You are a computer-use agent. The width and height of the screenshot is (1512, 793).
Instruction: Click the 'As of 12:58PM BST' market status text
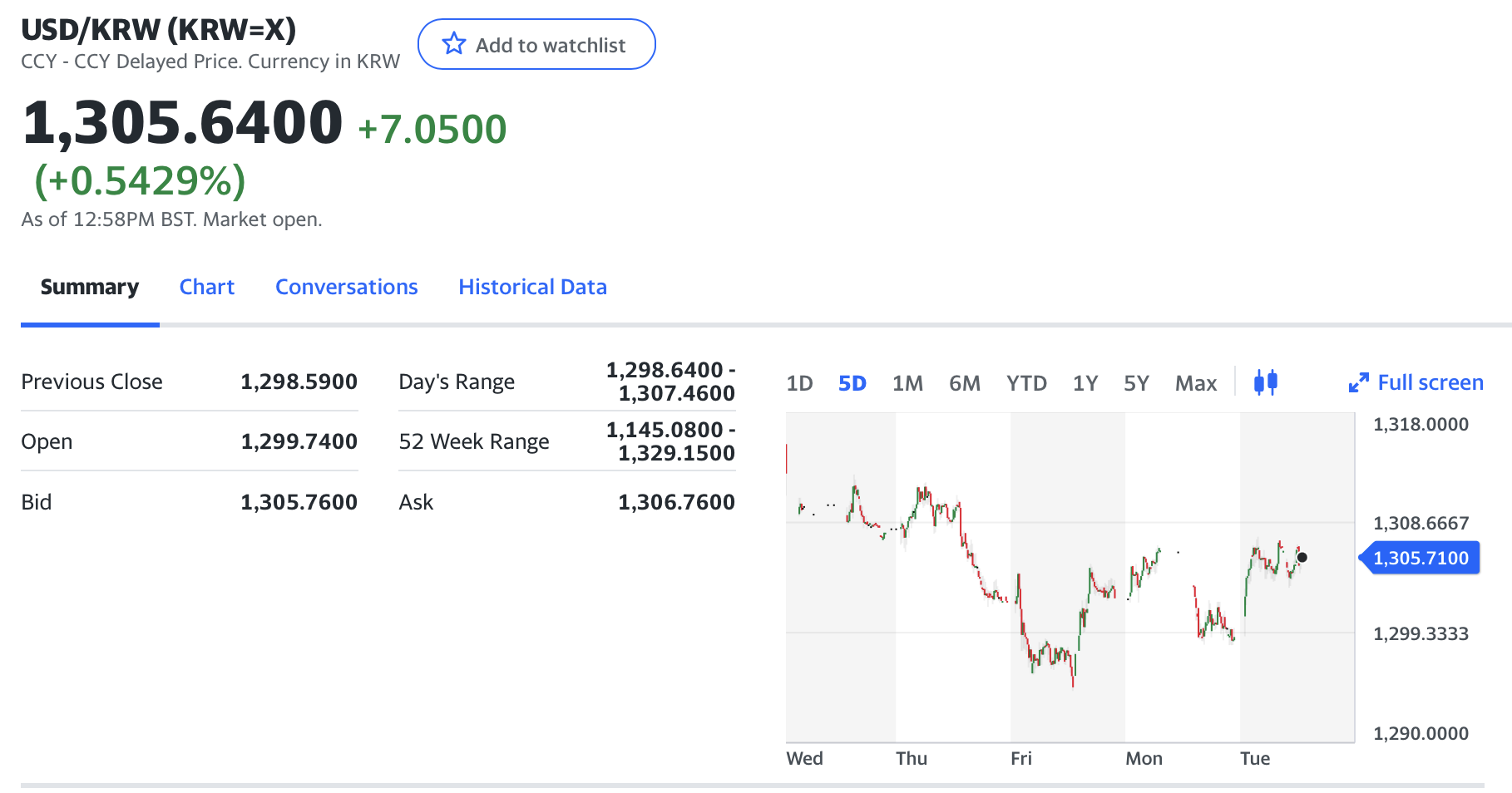coord(171,219)
